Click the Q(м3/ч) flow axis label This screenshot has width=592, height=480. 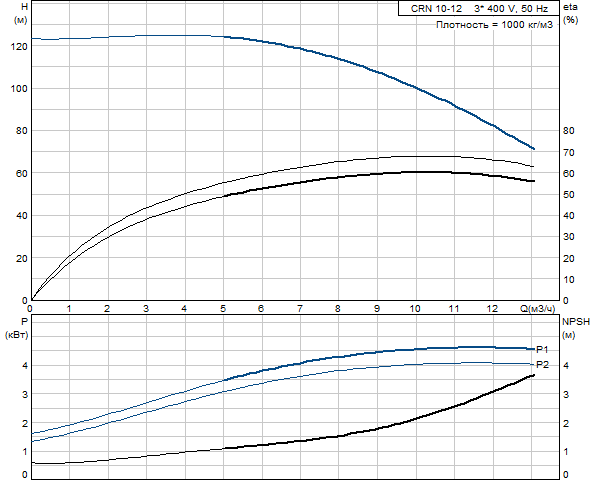coord(538,309)
